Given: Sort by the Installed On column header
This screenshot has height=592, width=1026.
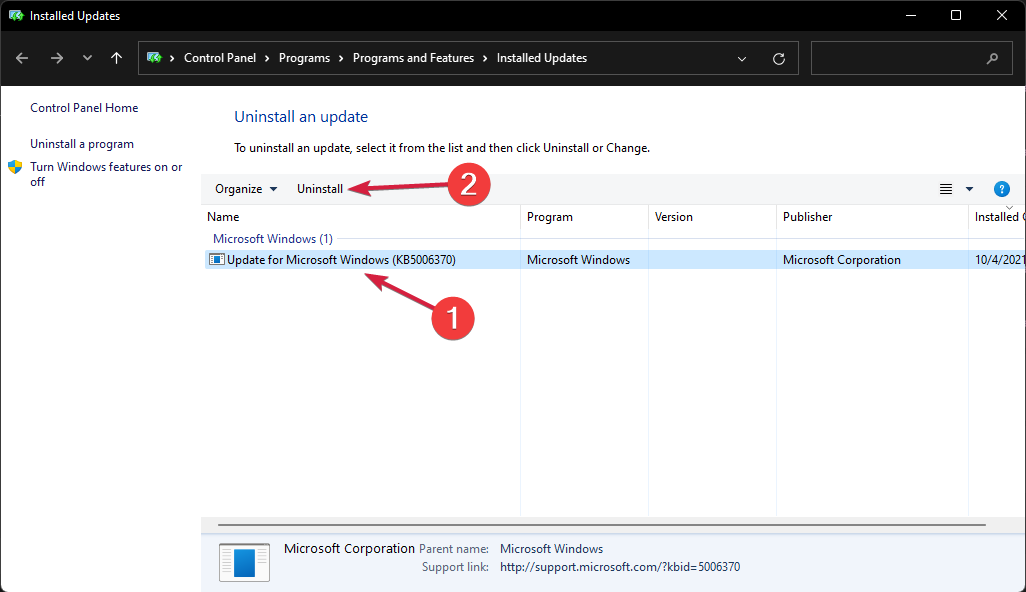Looking at the screenshot, I should pos(998,217).
